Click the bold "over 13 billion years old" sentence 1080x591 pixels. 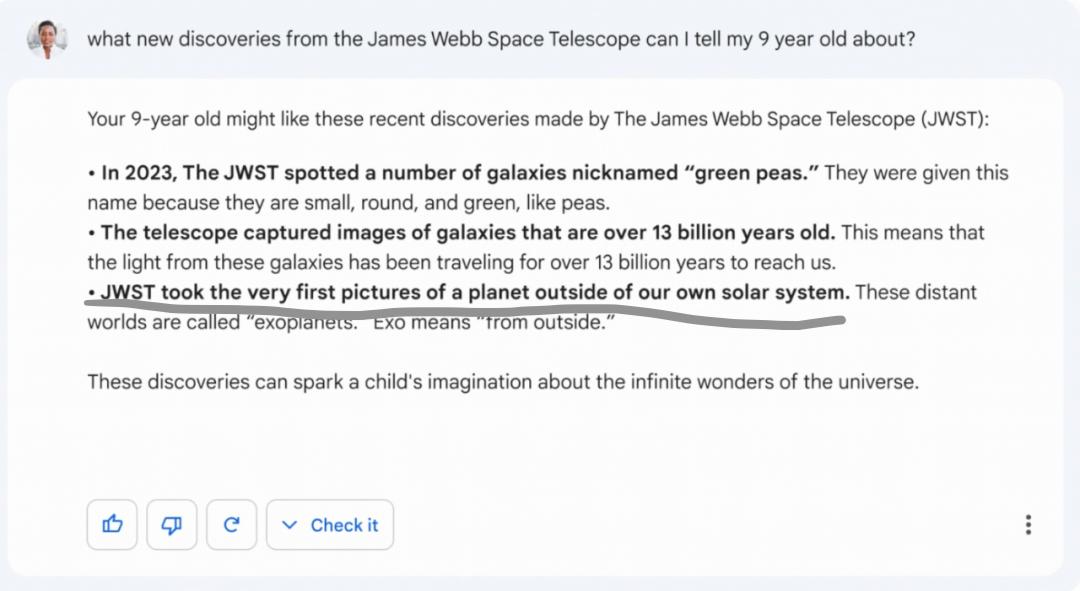[468, 233]
